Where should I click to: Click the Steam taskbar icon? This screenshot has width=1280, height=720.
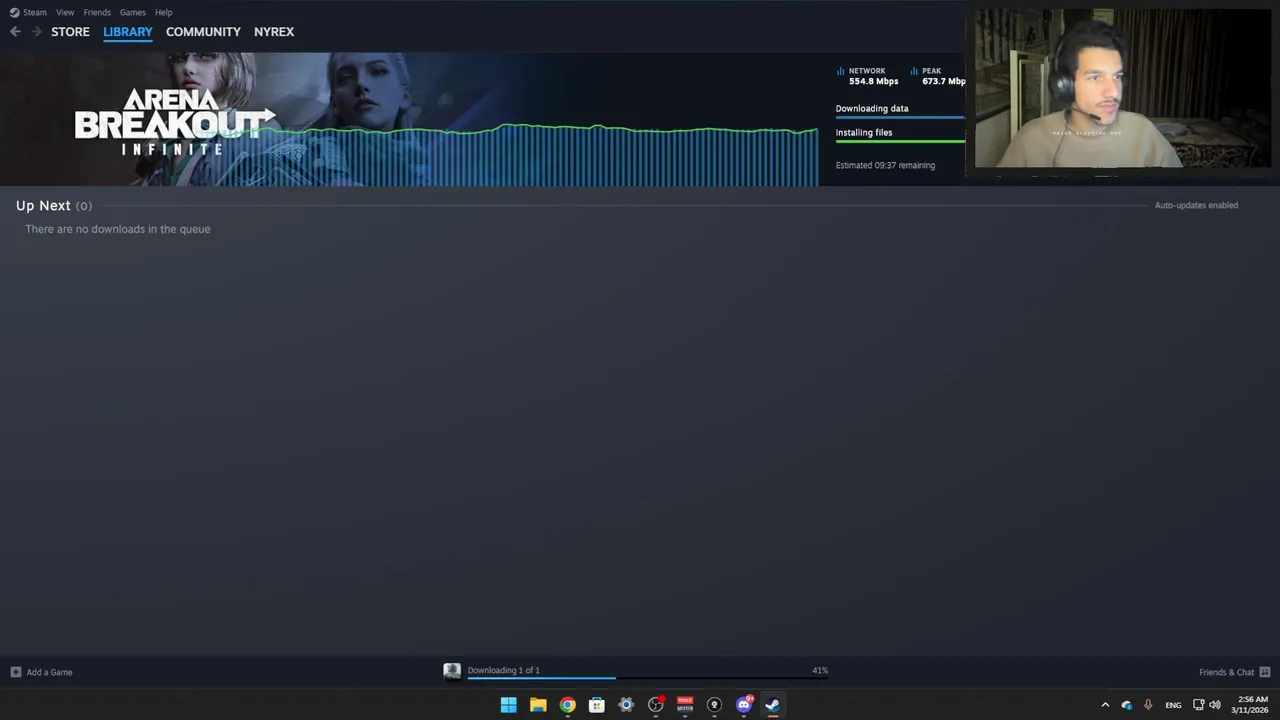pyautogui.click(x=773, y=705)
